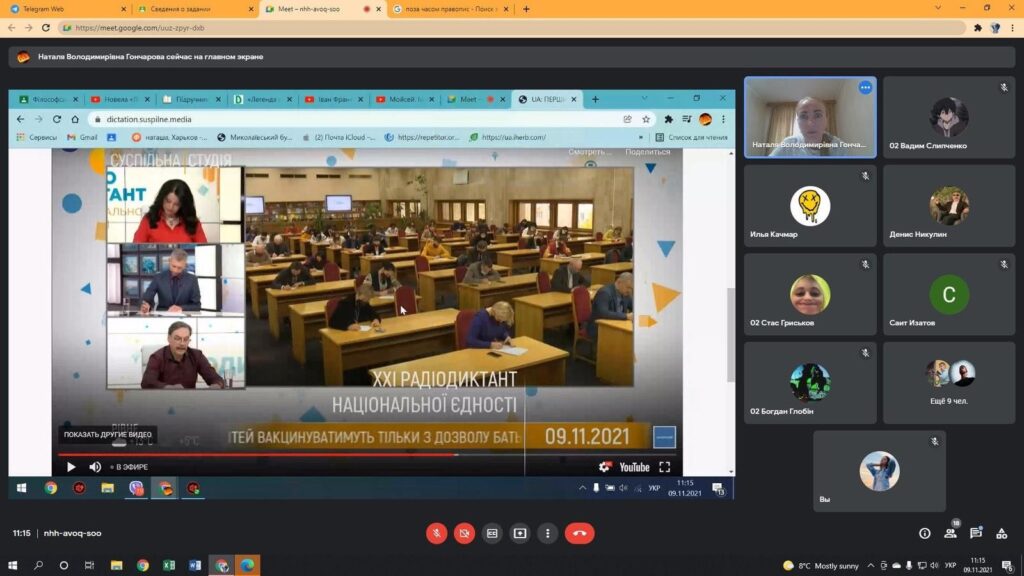The width and height of the screenshot is (1024, 576).
Task: Play the shared YouTube video
Action: (x=71, y=467)
